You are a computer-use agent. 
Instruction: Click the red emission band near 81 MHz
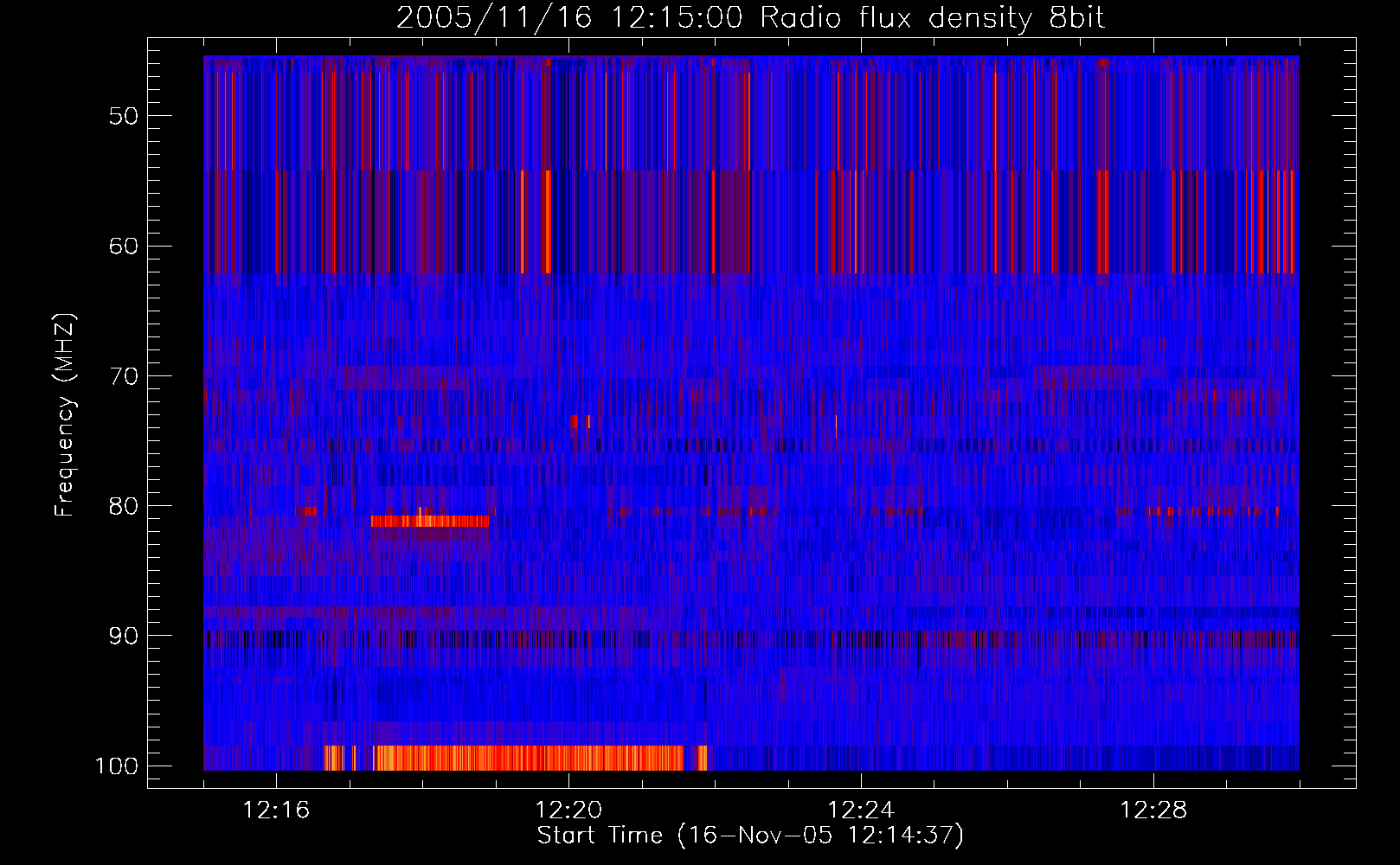[x=430, y=521]
